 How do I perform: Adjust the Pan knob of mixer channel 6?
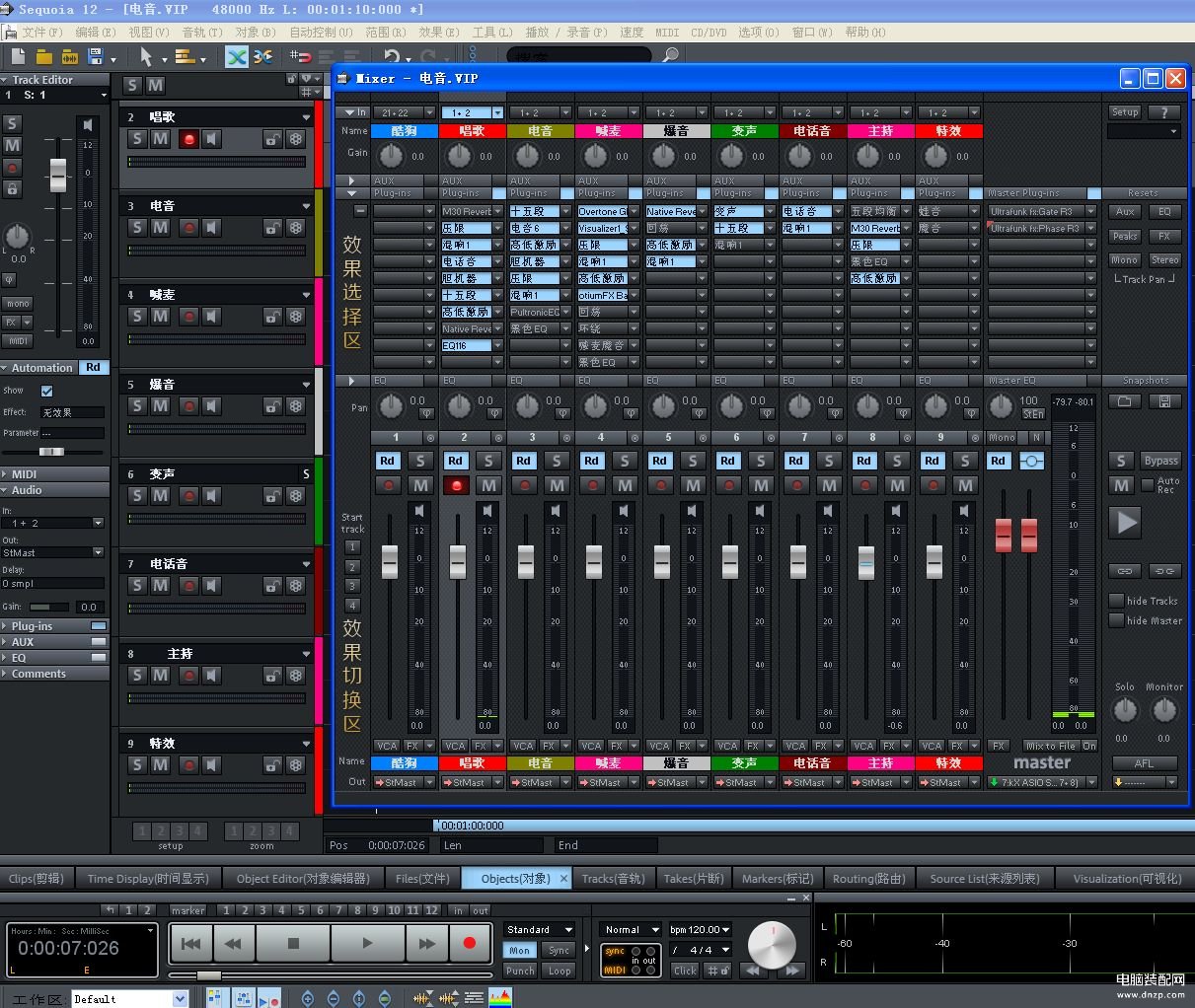(x=731, y=404)
